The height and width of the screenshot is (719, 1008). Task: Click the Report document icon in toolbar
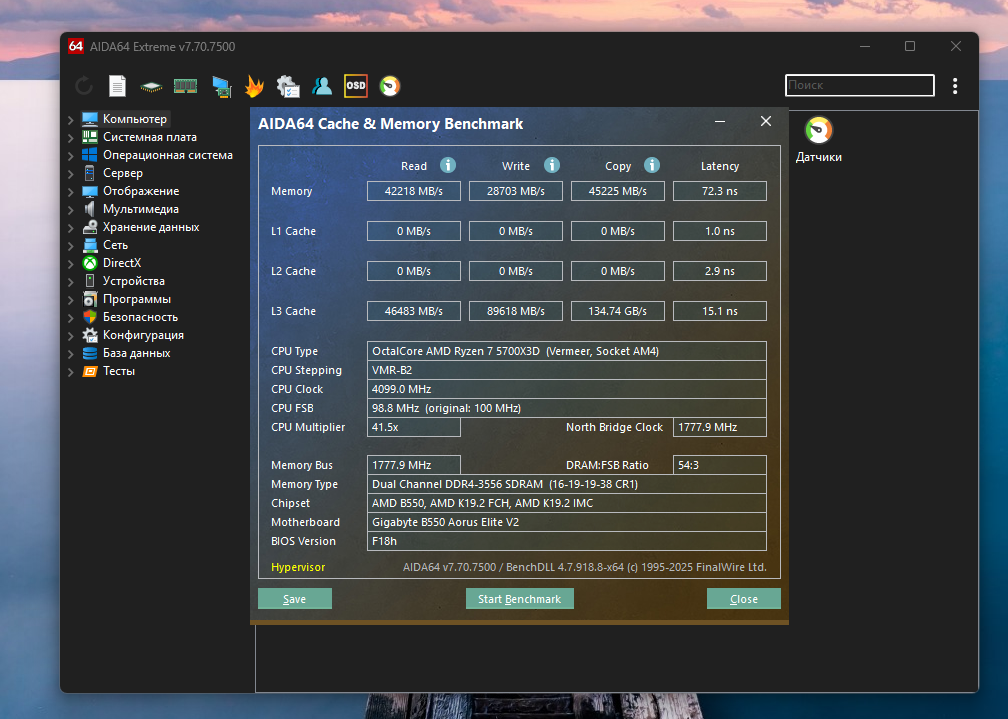click(x=118, y=86)
